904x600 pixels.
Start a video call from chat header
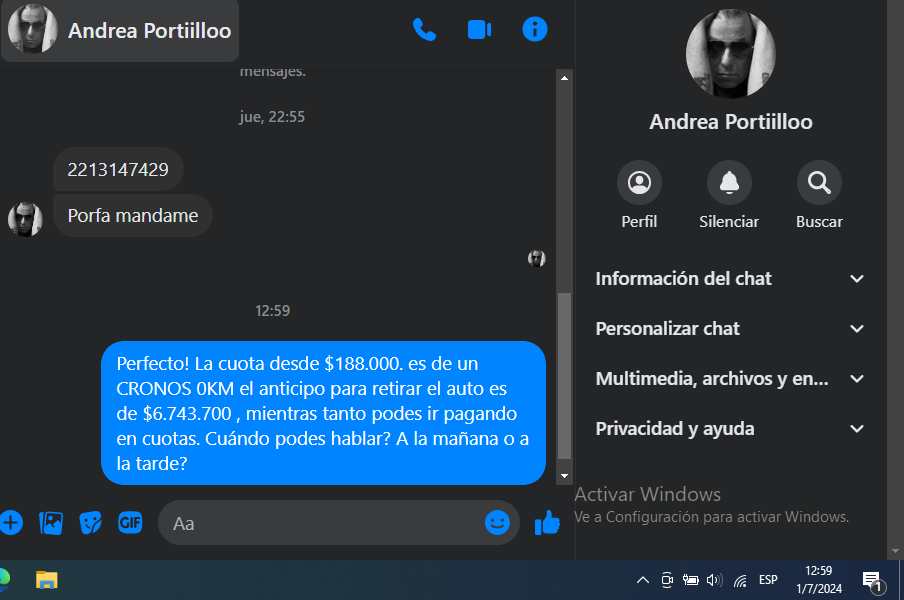(x=479, y=30)
